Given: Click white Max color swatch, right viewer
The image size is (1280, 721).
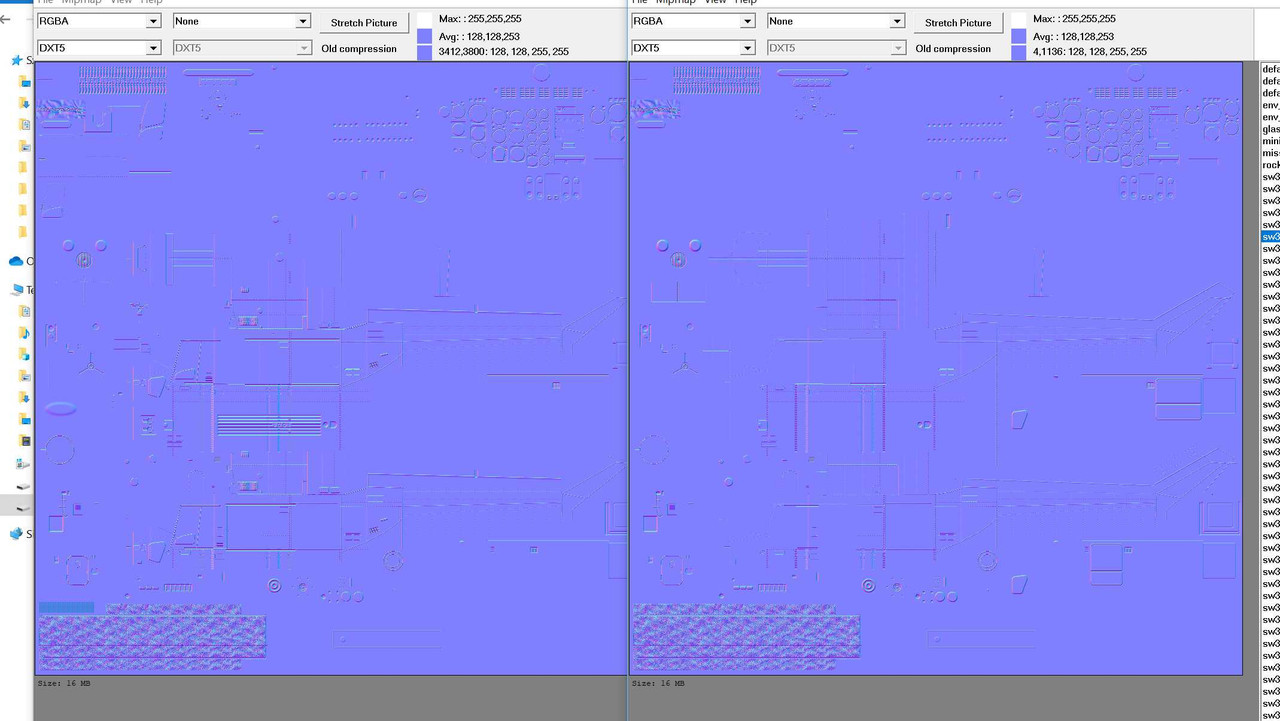Looking at the screenshot, I should [1019, 19].
